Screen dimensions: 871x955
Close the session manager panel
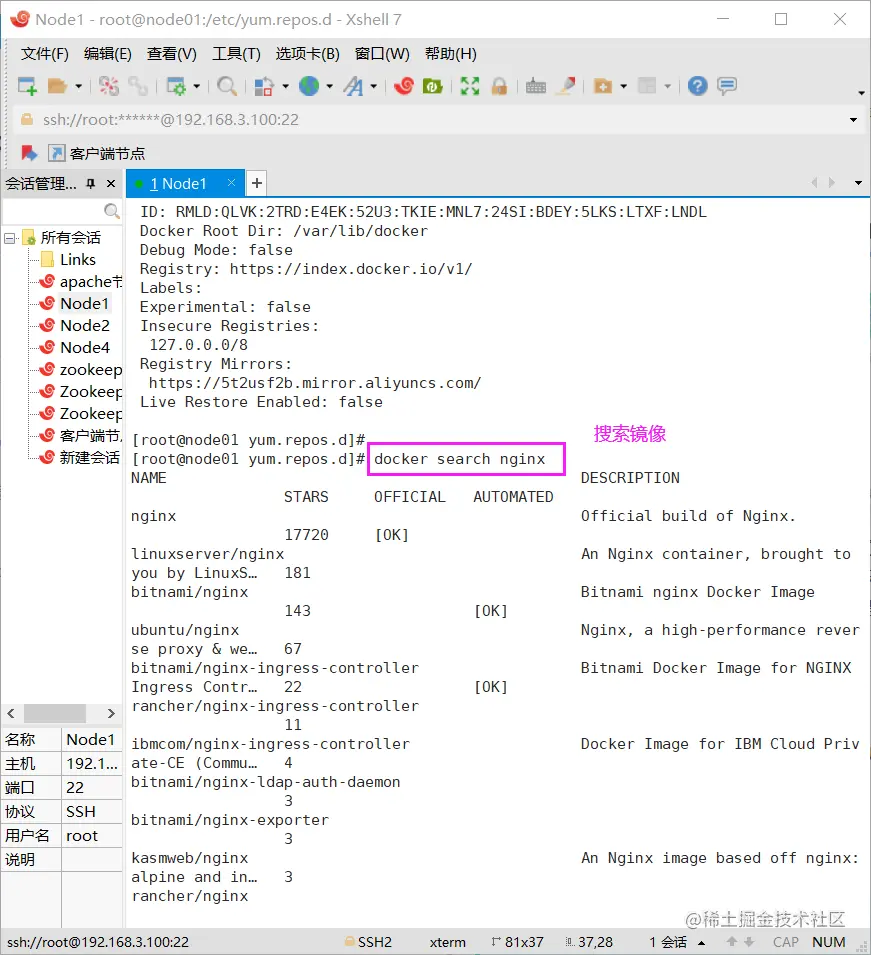pyautogui.click(x=111, y=183)
